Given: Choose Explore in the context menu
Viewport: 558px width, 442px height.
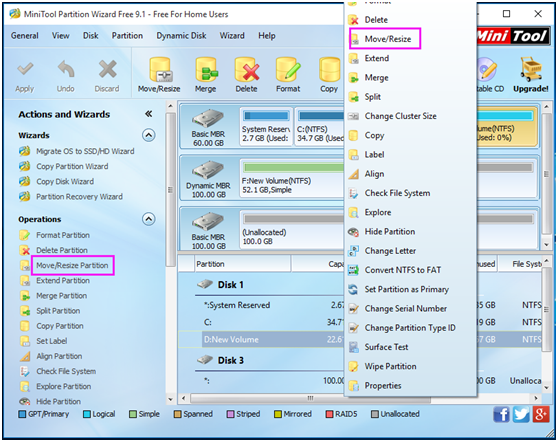Looking at the screenshot, I should [411, 212].
